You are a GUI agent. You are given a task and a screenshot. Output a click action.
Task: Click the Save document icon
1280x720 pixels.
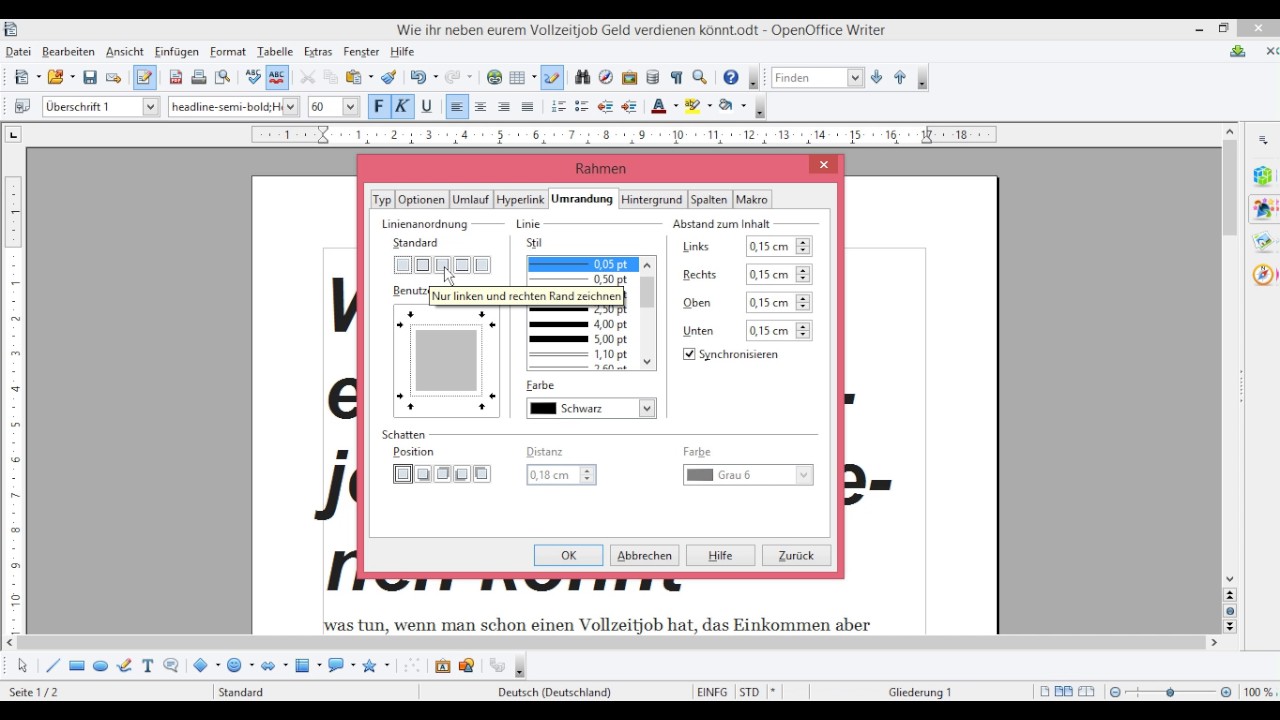pyautogui.click(x=90, y=77)
